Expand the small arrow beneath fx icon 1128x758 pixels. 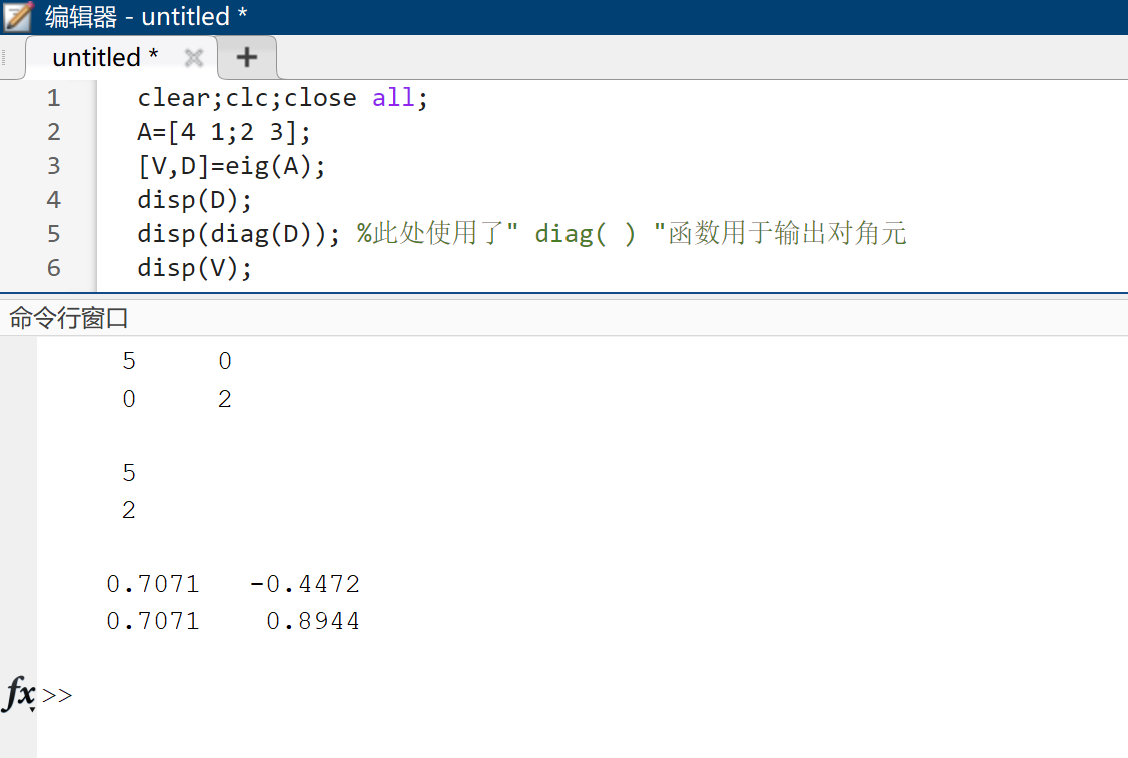pyautogui.click(x=32, y=710)
